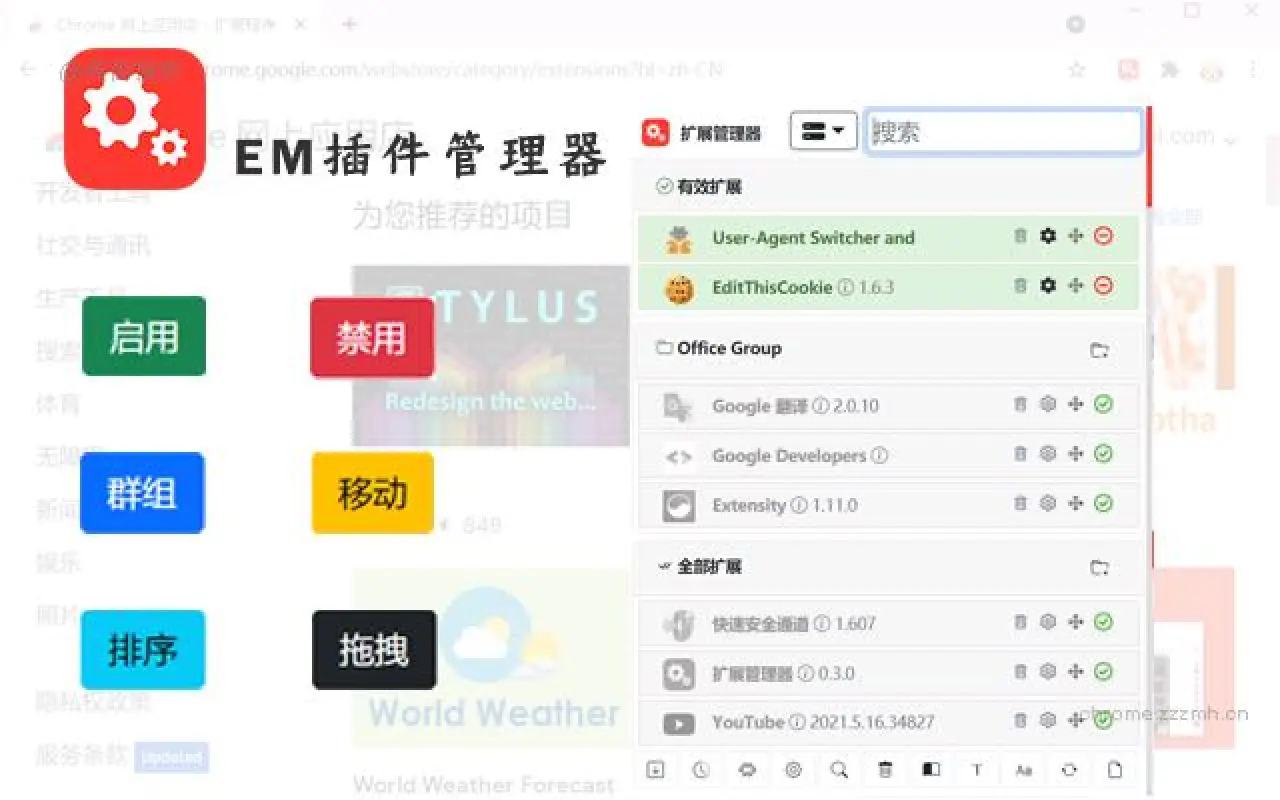The image size is (1280, 800).
Task: Open EditThisCookie extension settings gear
Action: [1047, 287]
